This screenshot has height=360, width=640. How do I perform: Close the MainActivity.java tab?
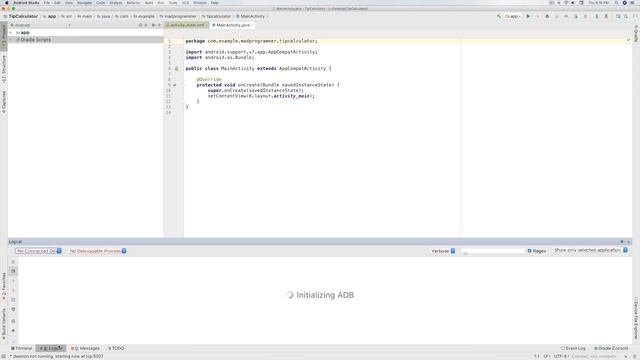click(252, 25)
